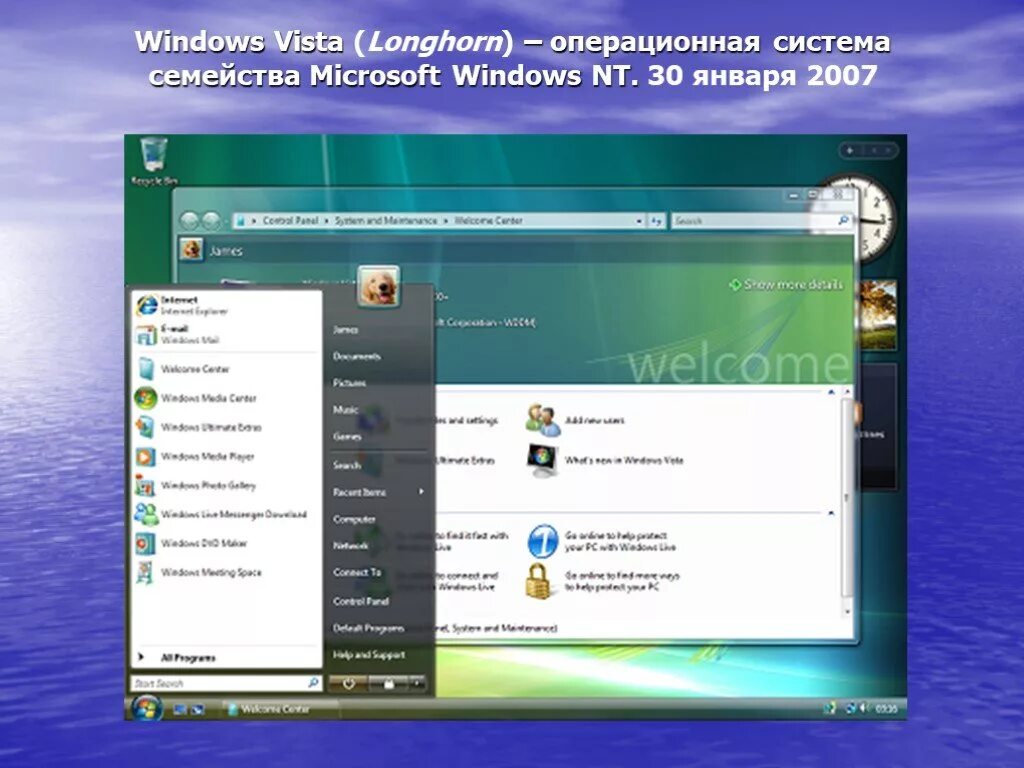Click the back arrow in Welcome Center window
The width and height of the screenshot is (1024, 768).
point(189,221)
